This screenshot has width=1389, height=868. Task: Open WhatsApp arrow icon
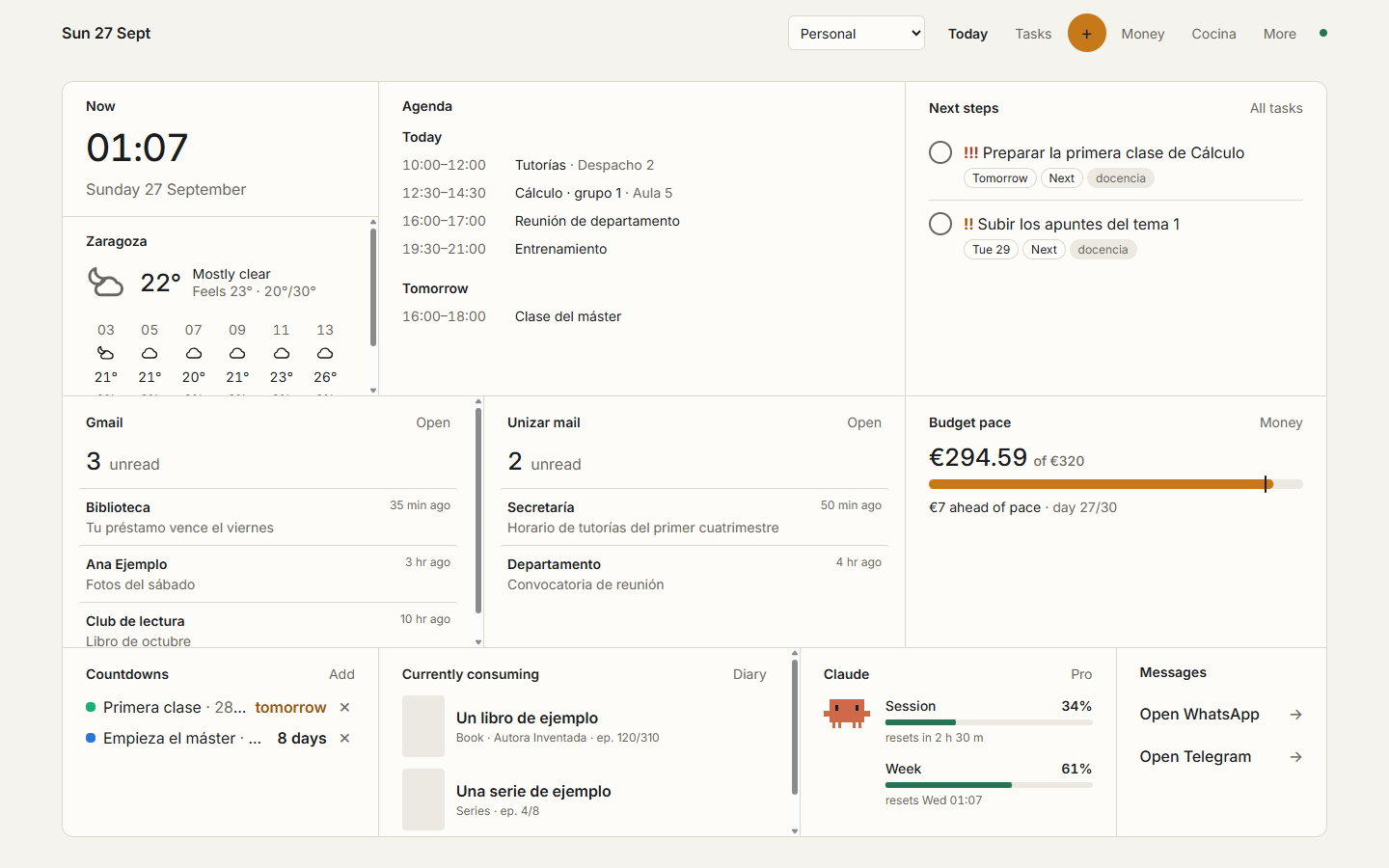pos(1295,715)
